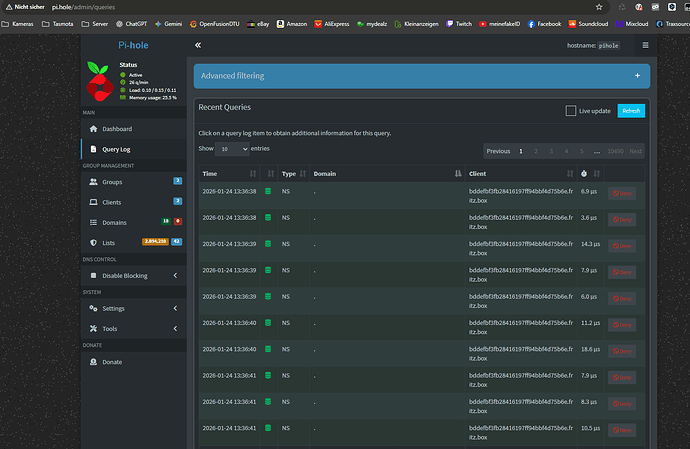Collapse the sidebar with double-chevron icon
The height and width of the screenshot is (449, 690).
pos(198,45)
